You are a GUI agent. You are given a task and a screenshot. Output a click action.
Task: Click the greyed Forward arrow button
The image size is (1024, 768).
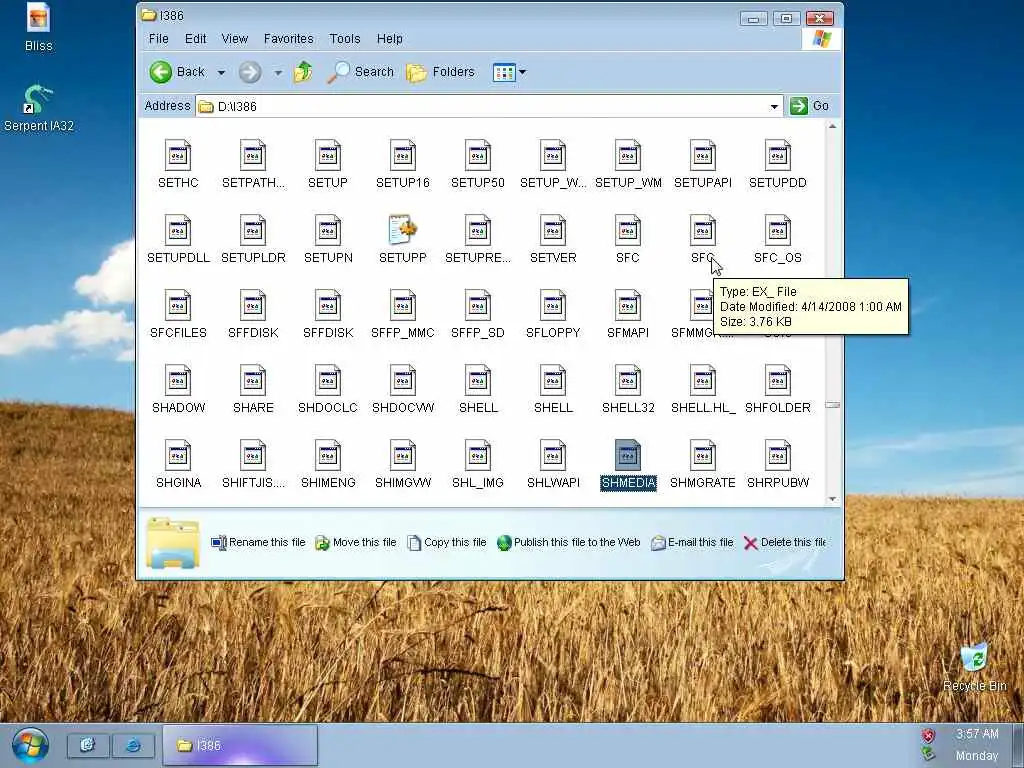249,72
